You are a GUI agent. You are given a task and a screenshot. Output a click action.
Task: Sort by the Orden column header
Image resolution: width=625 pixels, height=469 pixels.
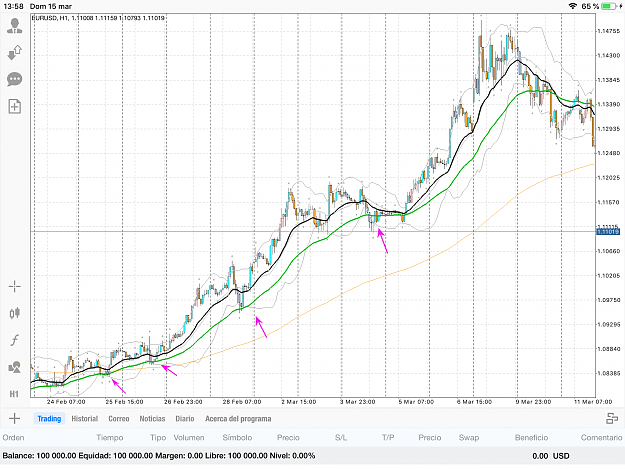point(14,438)
